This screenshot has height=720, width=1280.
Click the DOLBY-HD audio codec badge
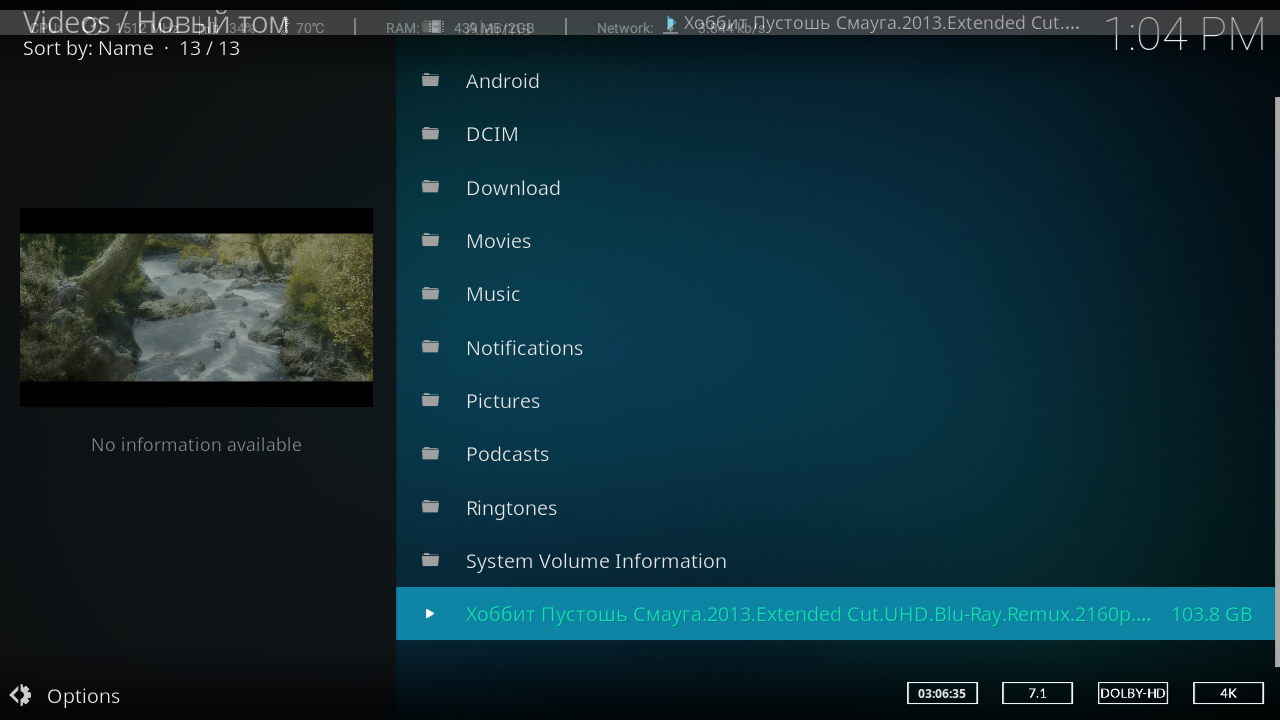point(1133,693)
